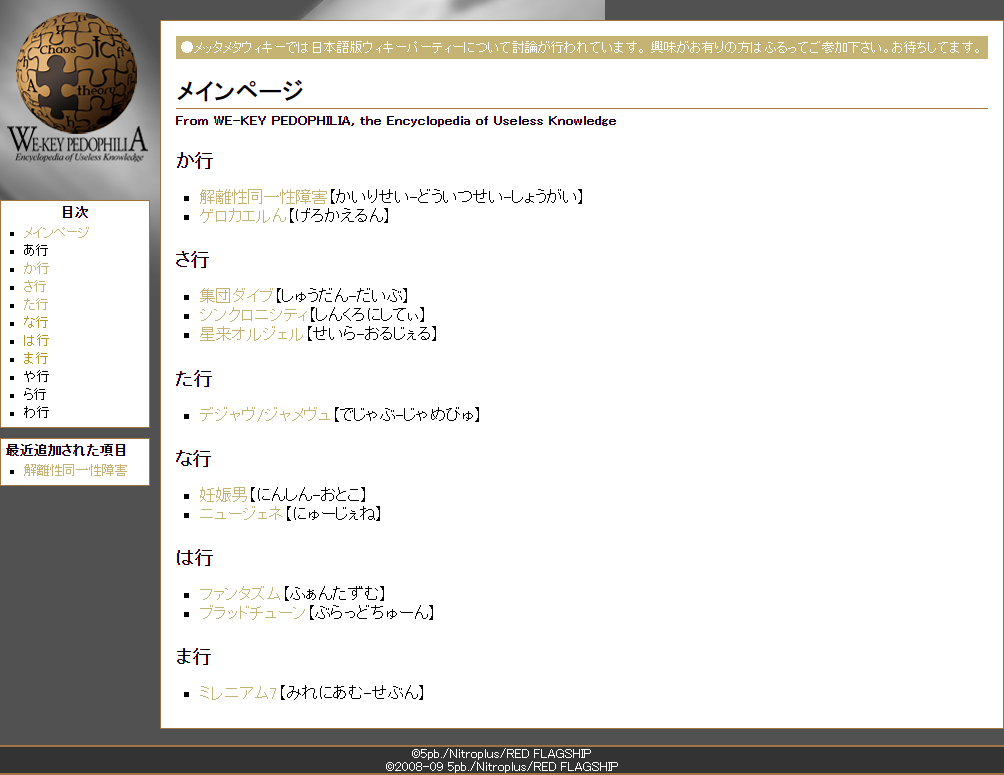Click the さ行 section heading in main content
This screenshot has height=775, width=1004.
tap(192, 259)
